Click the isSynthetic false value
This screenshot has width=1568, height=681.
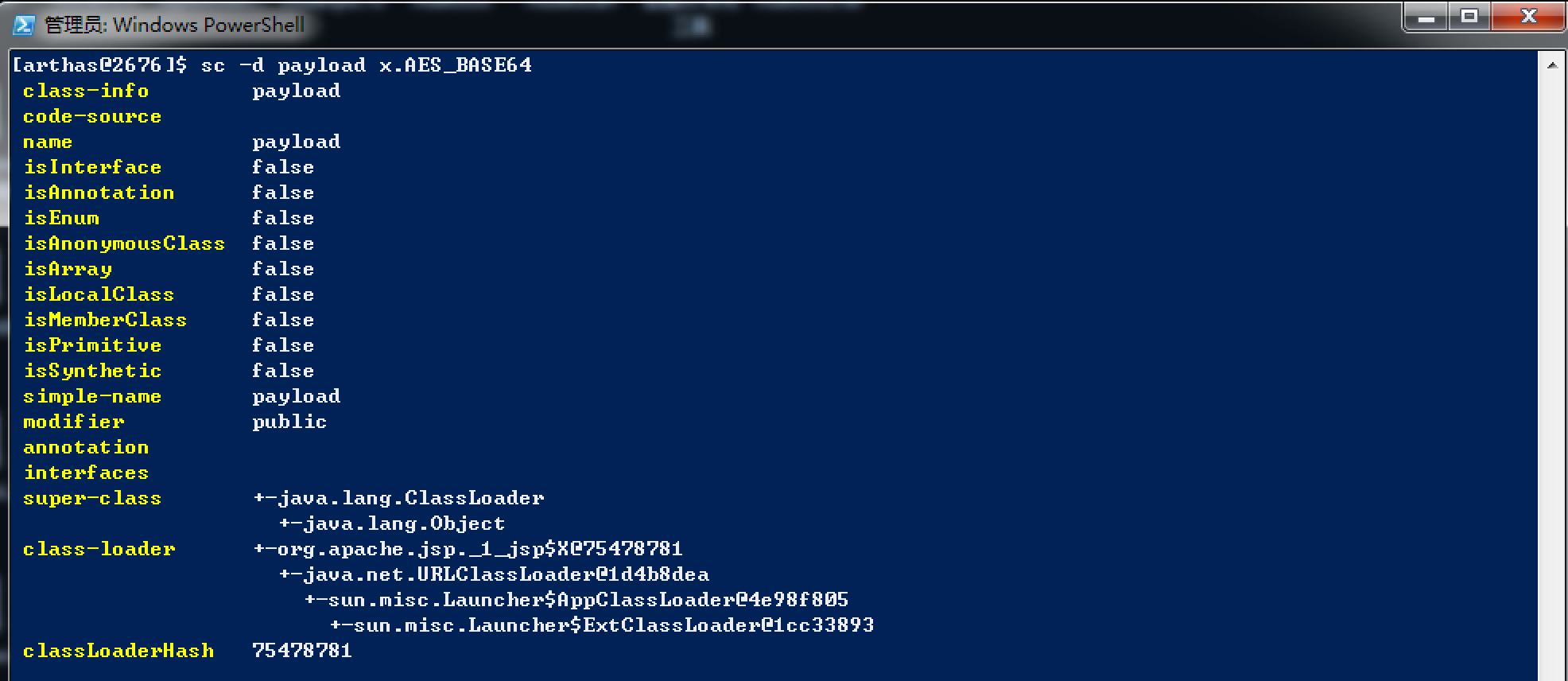tap(283, 371)
